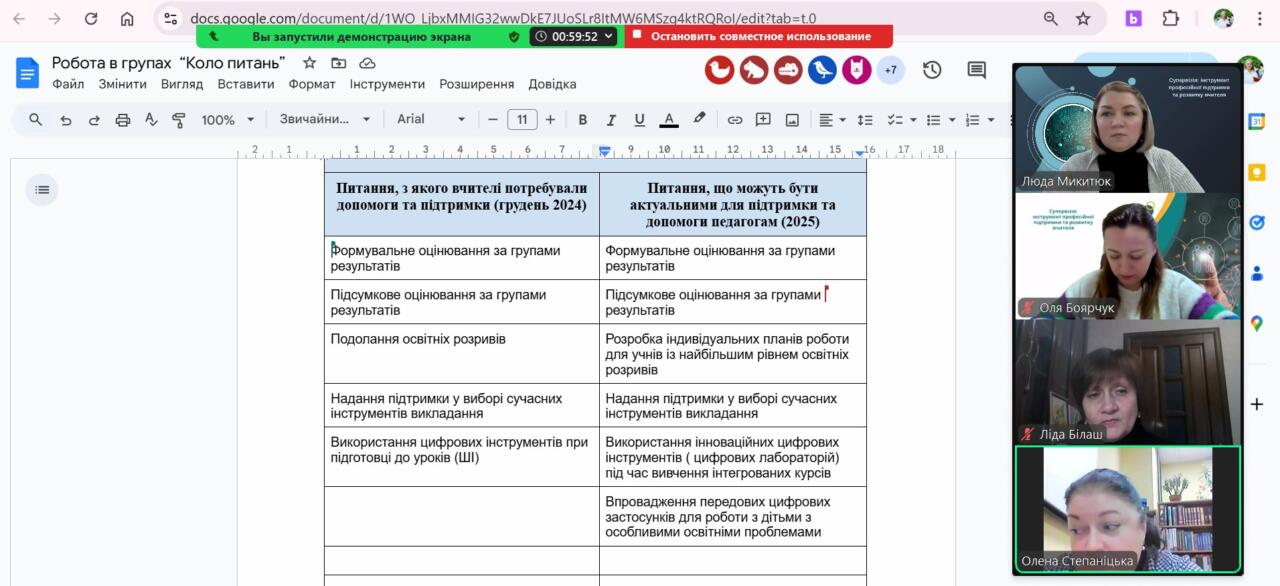Click the browser address bar URL
Viewport: 1280px width, 586px height.
click(503, 18)
